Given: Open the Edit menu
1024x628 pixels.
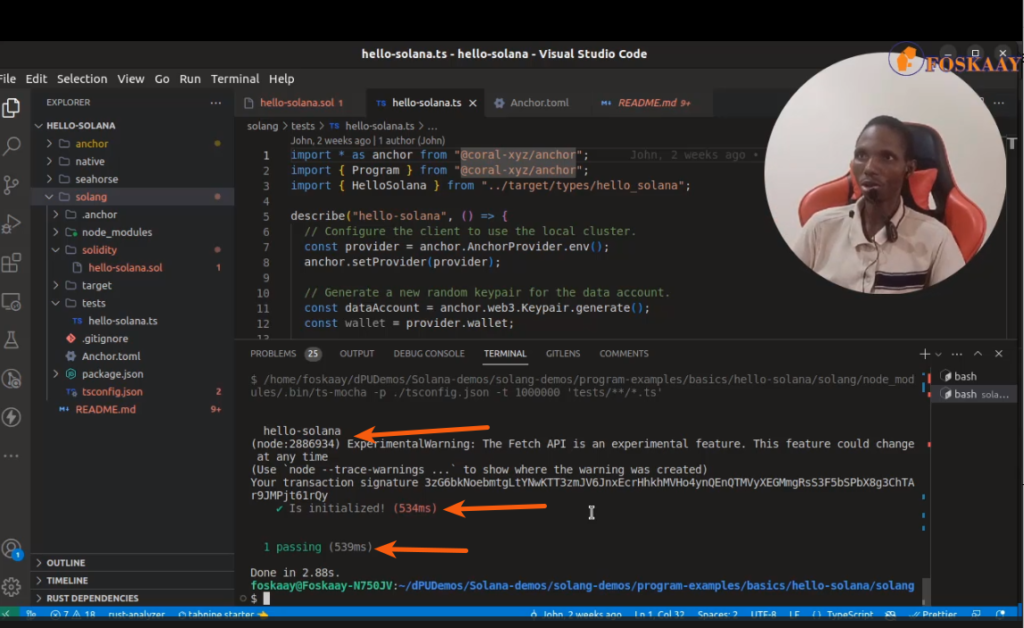Looking at the screenshot, I should tap(36, 79).
